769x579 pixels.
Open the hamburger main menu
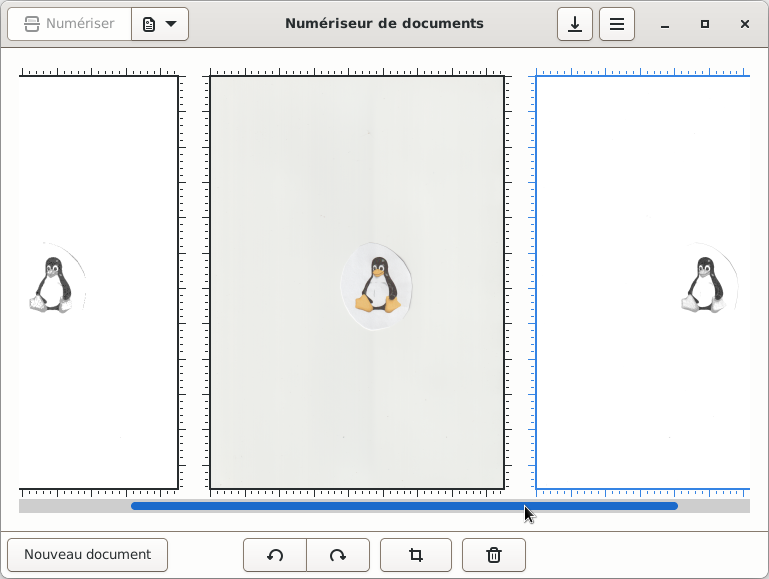617,24
